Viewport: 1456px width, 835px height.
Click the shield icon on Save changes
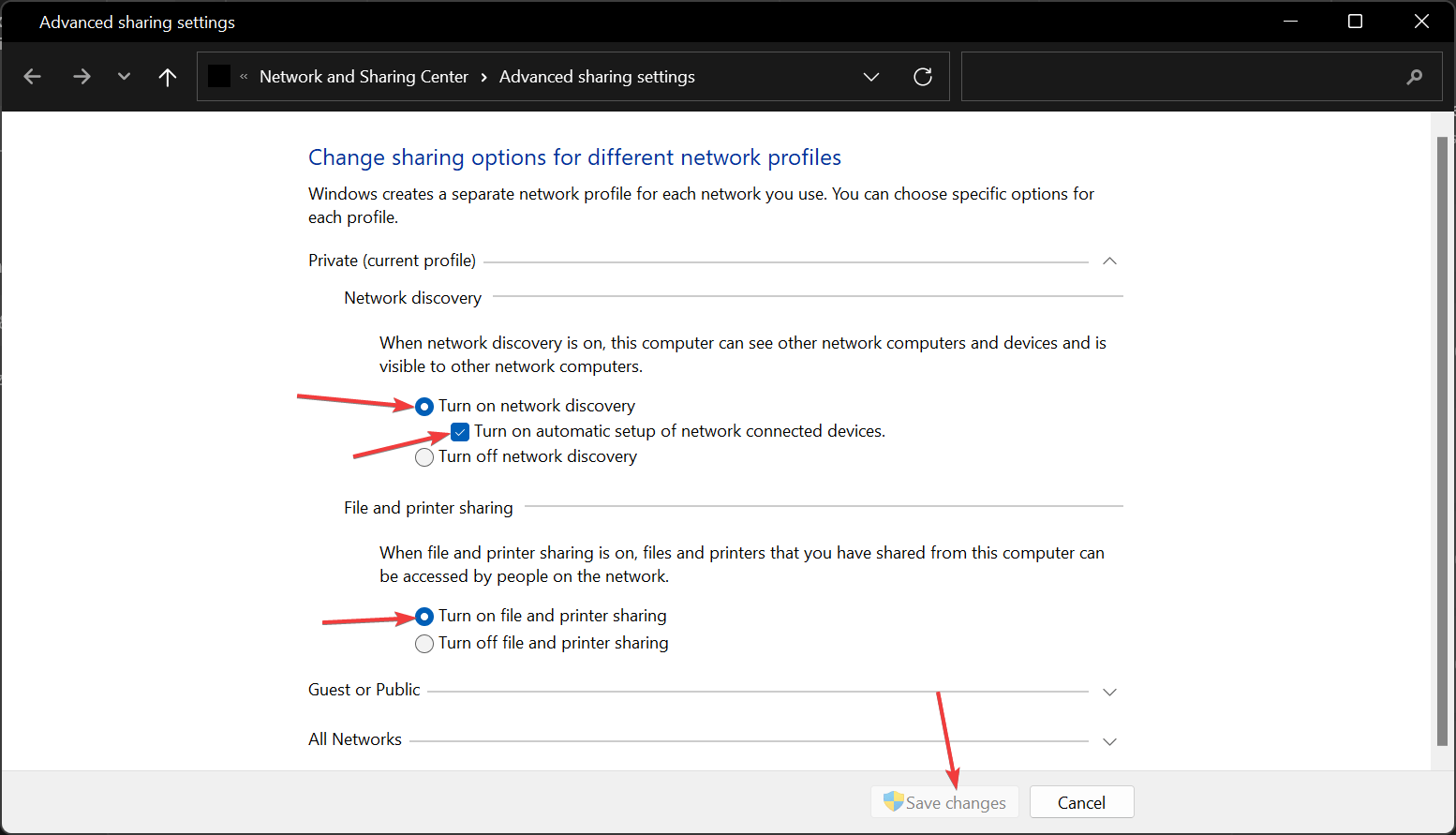(x=893, y=802)
